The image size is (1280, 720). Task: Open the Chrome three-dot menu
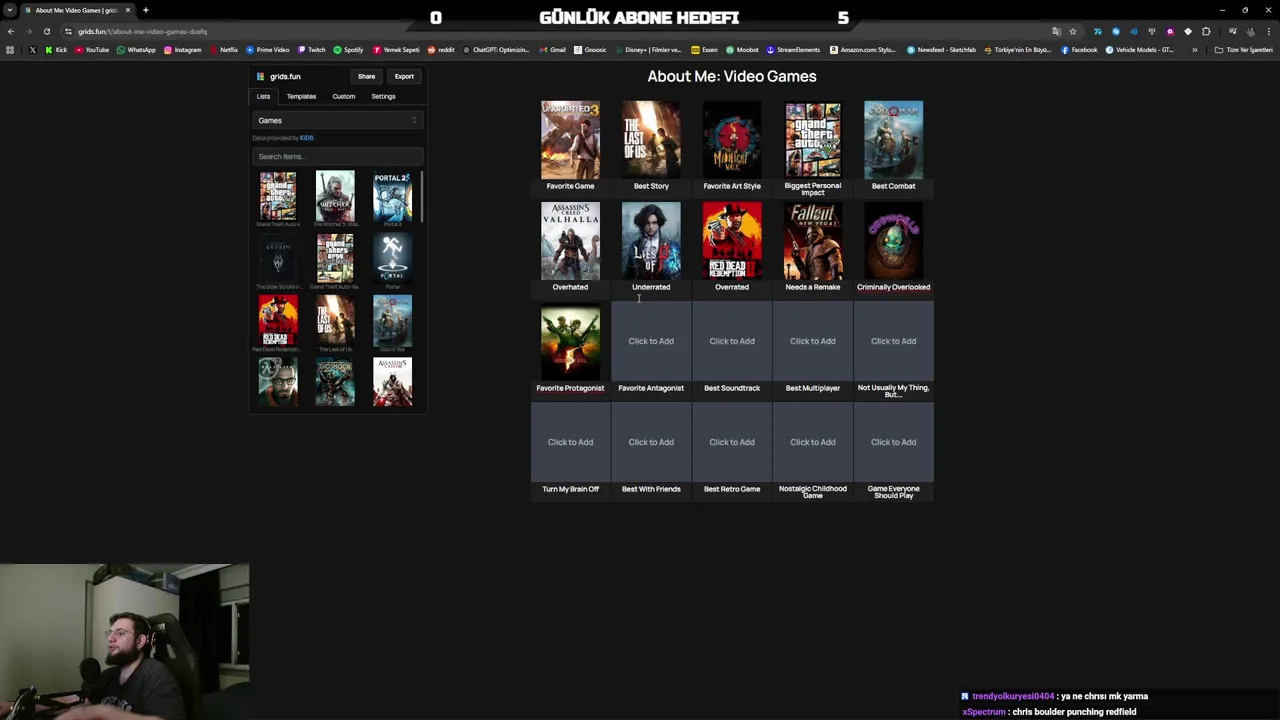pyautogui.click(x=1270, y=31)
